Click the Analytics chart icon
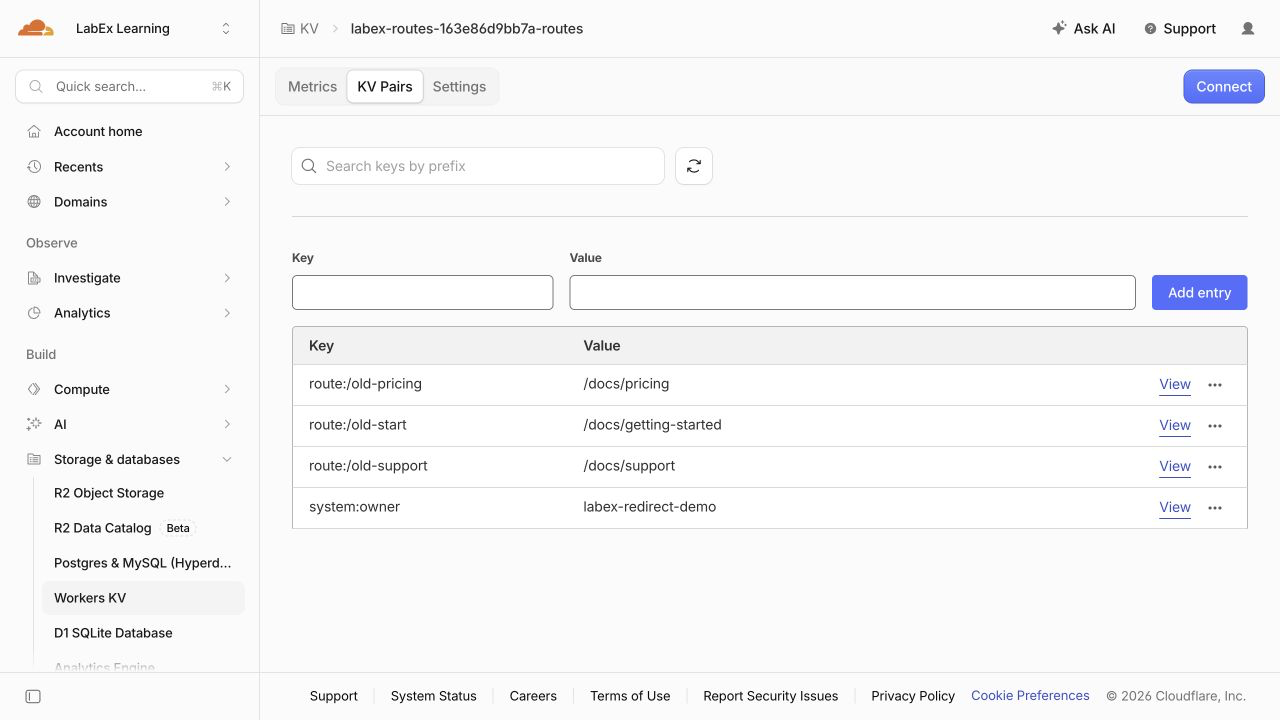Screen dimensions: 1280x720 [34, 313]
